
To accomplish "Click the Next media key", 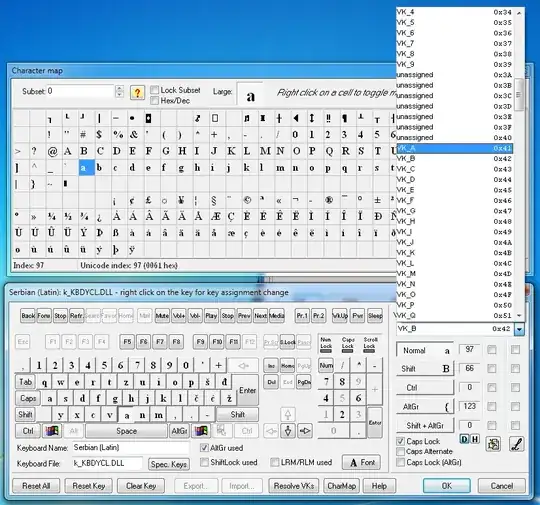I will [x=261, y=316].
